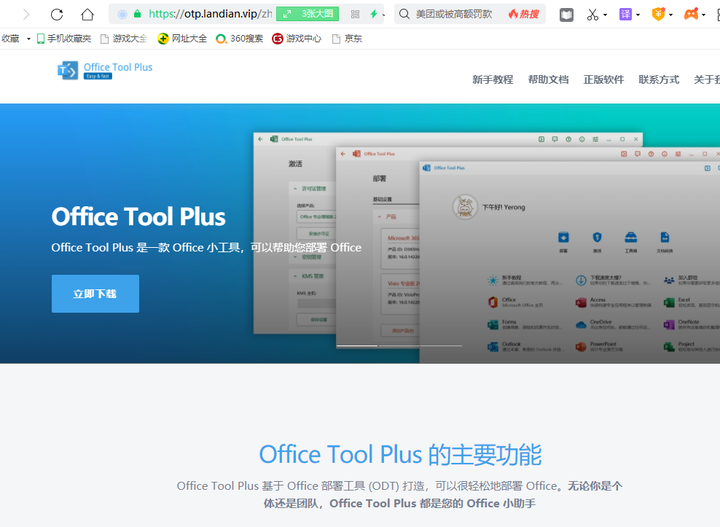This screenshot has height=527, width=720.
Task: Click the browser forward arrow
Action: tap(26, 15)
